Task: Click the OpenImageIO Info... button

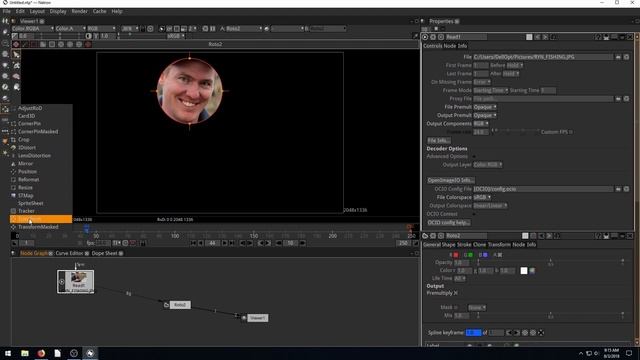Action: click(451, 180)
